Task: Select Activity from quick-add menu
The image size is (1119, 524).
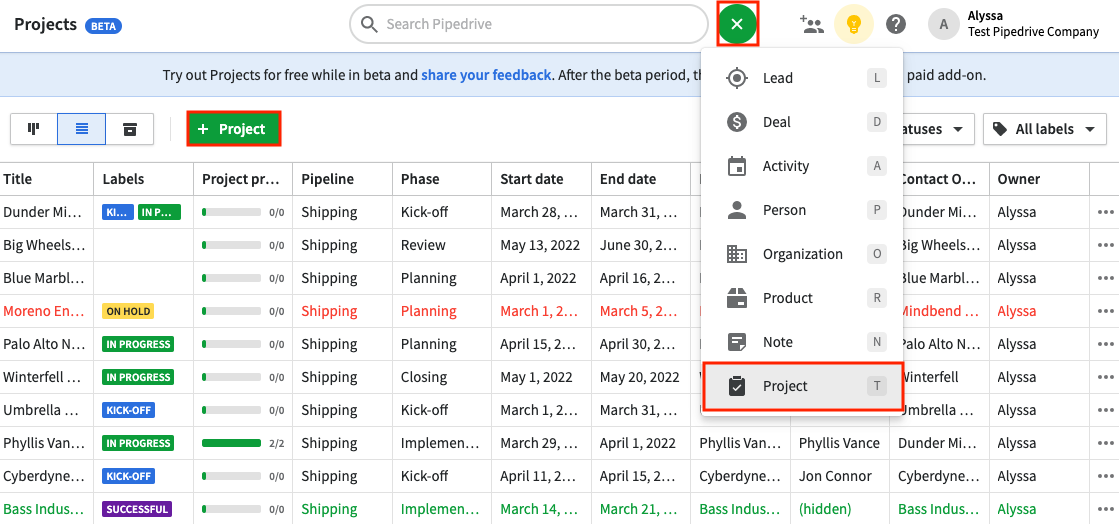Action: click(802, 166)
